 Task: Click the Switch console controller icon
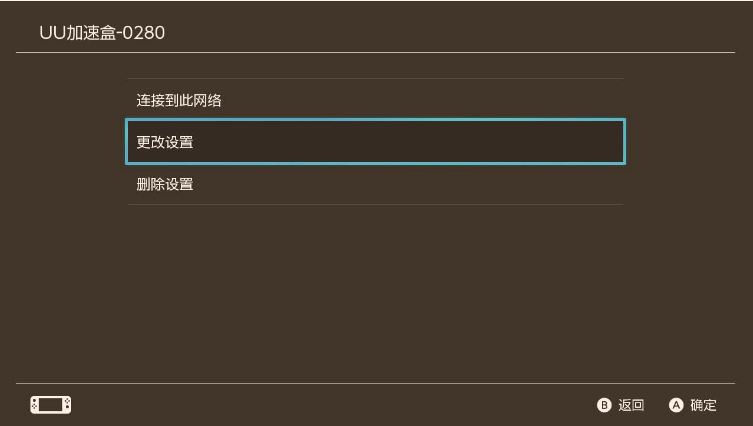tap(50, 405)
